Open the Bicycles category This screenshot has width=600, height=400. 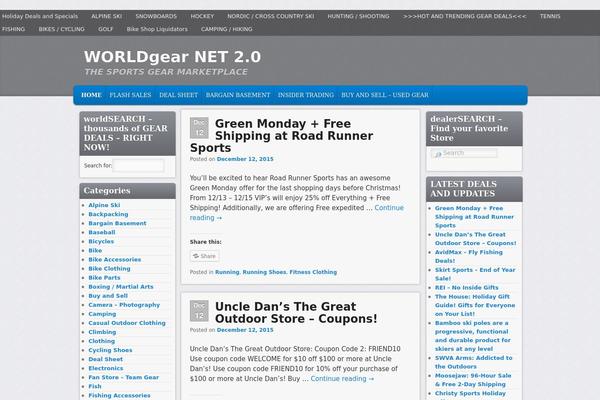pos(101,242)
